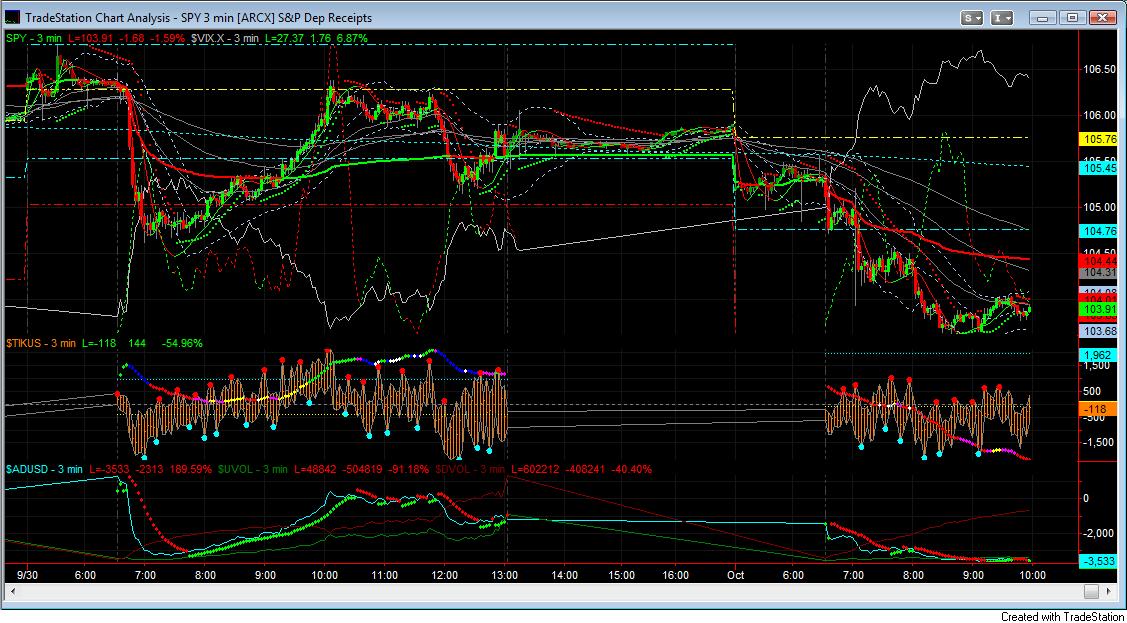Viewport: 1127px width, 623px height.
Task: Select the '$VIX.X - 3 min' symbol label
Action: tap(224, 37)
